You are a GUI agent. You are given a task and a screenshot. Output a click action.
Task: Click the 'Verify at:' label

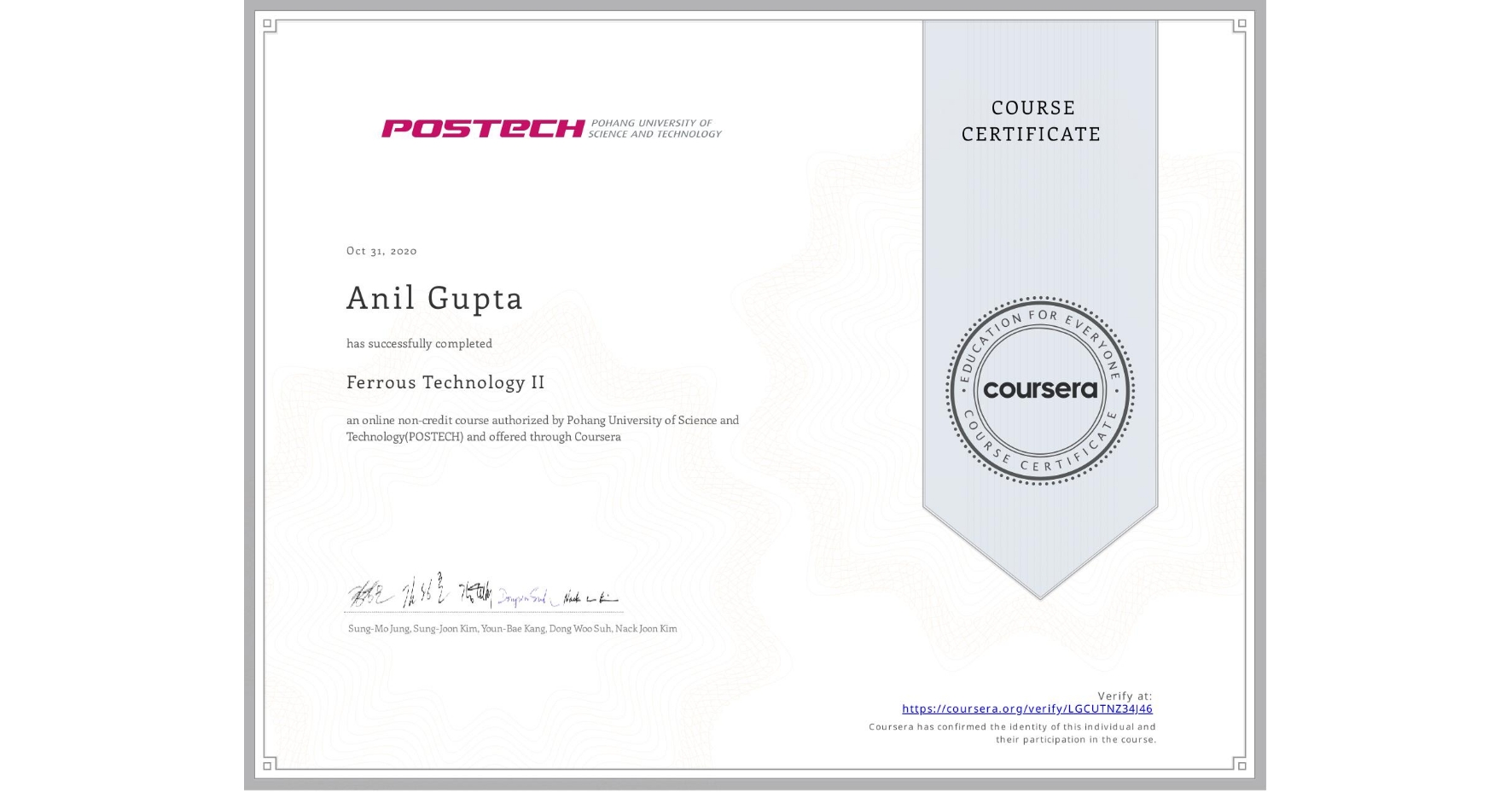[x=1125, y=695]
